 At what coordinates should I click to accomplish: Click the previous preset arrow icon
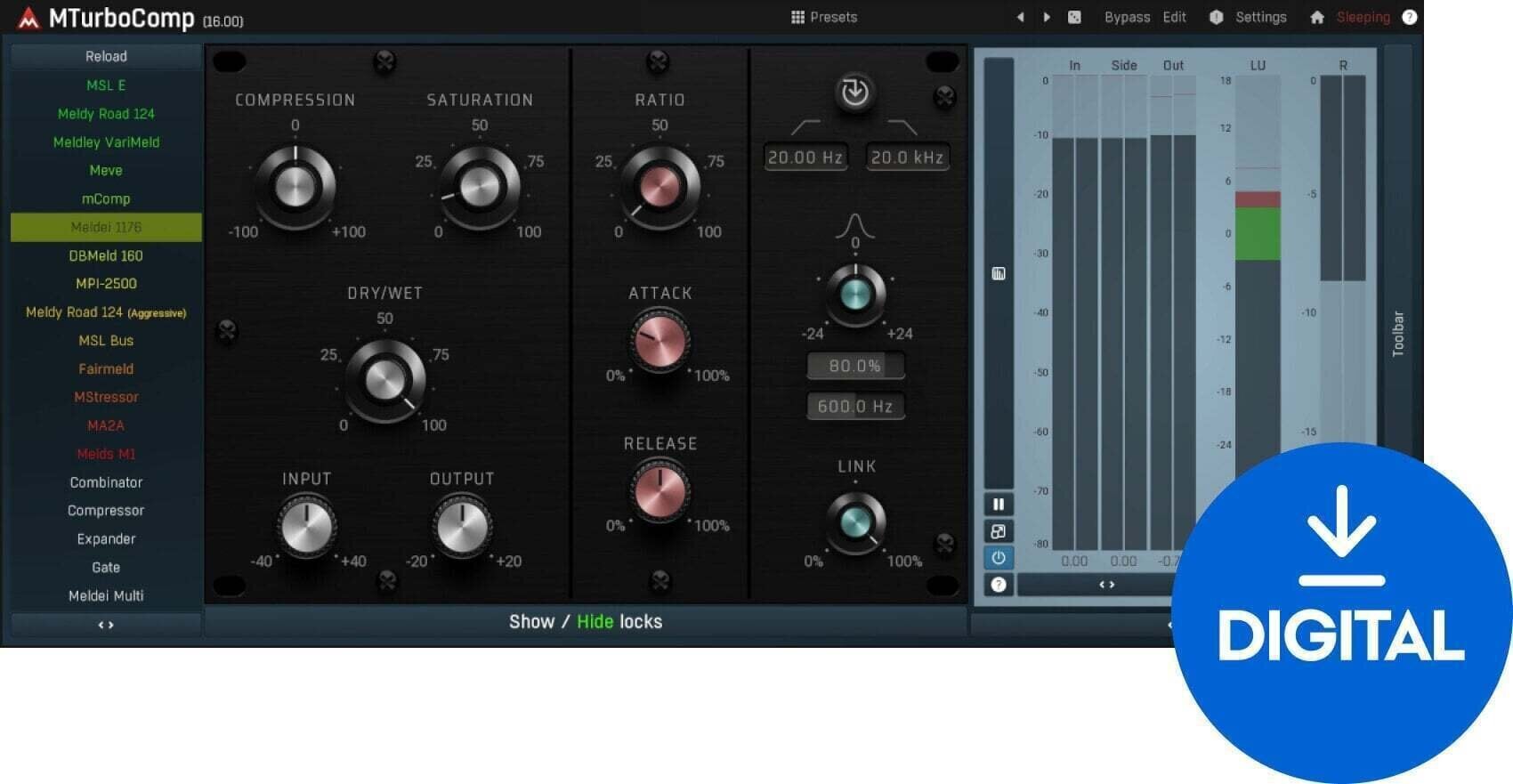pos(1021,17)
